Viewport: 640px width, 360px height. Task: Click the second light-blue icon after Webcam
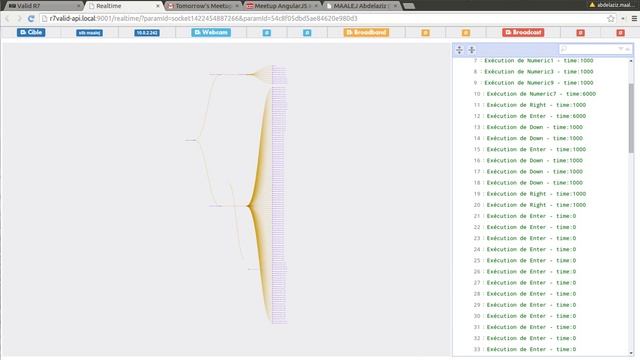[x=307, y=33]
